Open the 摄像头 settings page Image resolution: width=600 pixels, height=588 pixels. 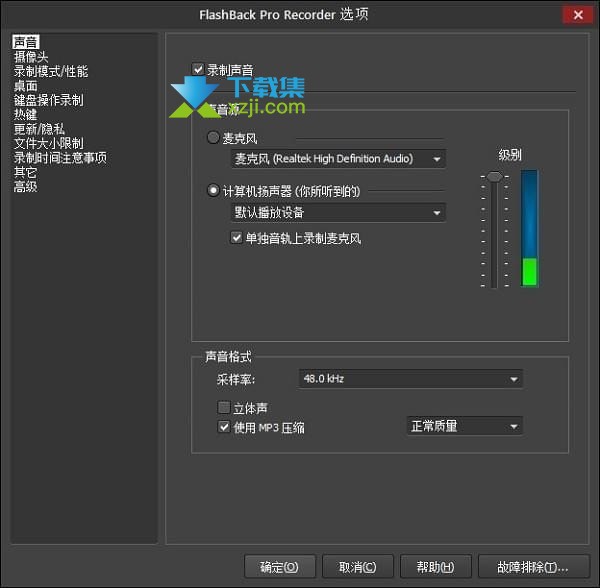(31, 57)
